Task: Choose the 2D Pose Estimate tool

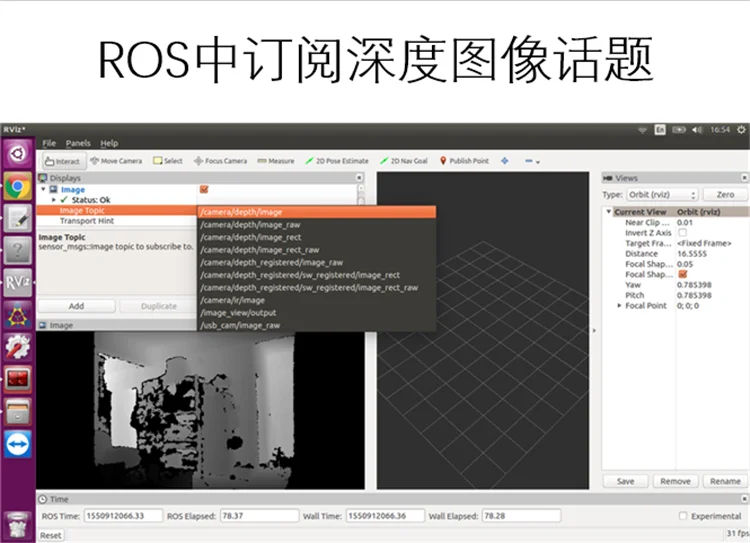Action: coord(337,161)
